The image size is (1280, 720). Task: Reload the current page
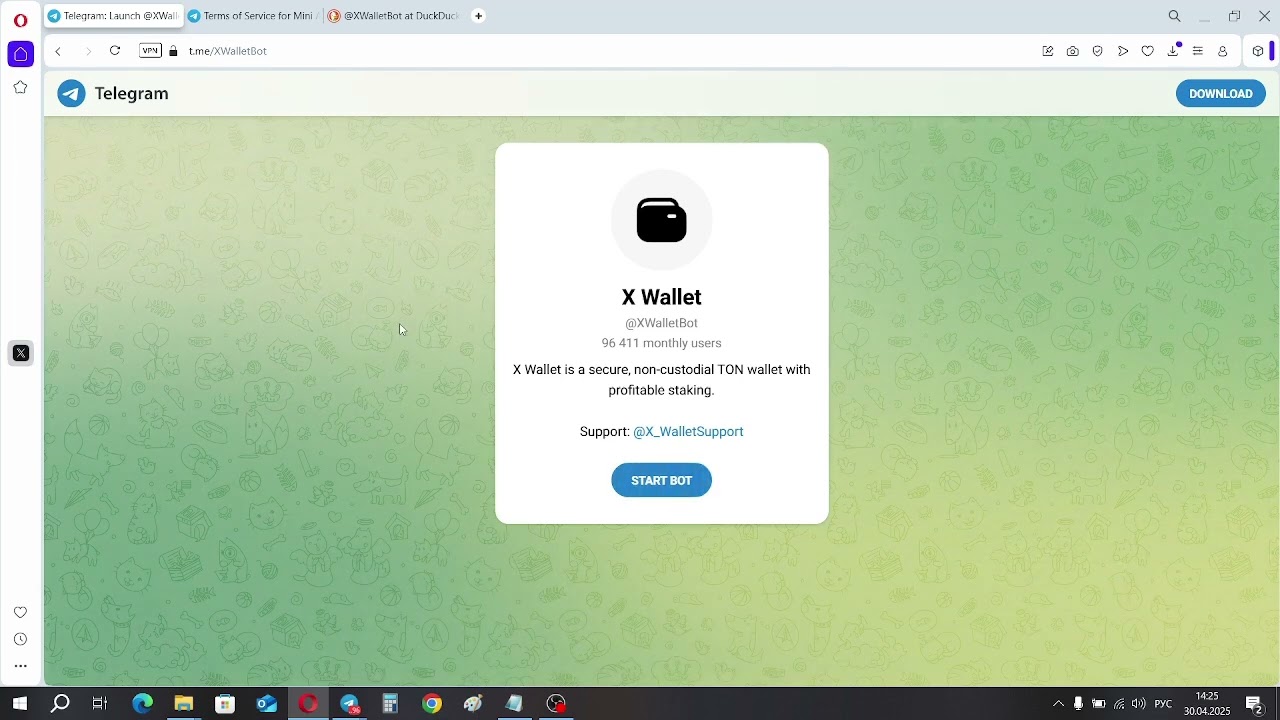[115, 51]
